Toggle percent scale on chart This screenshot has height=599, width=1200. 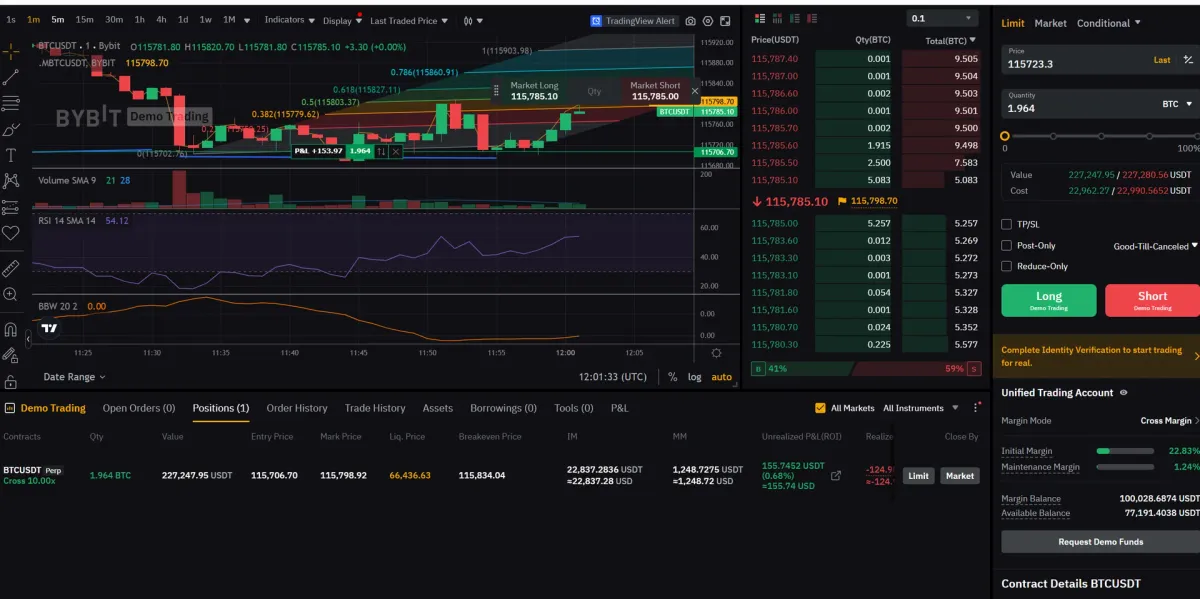[673, 377]
